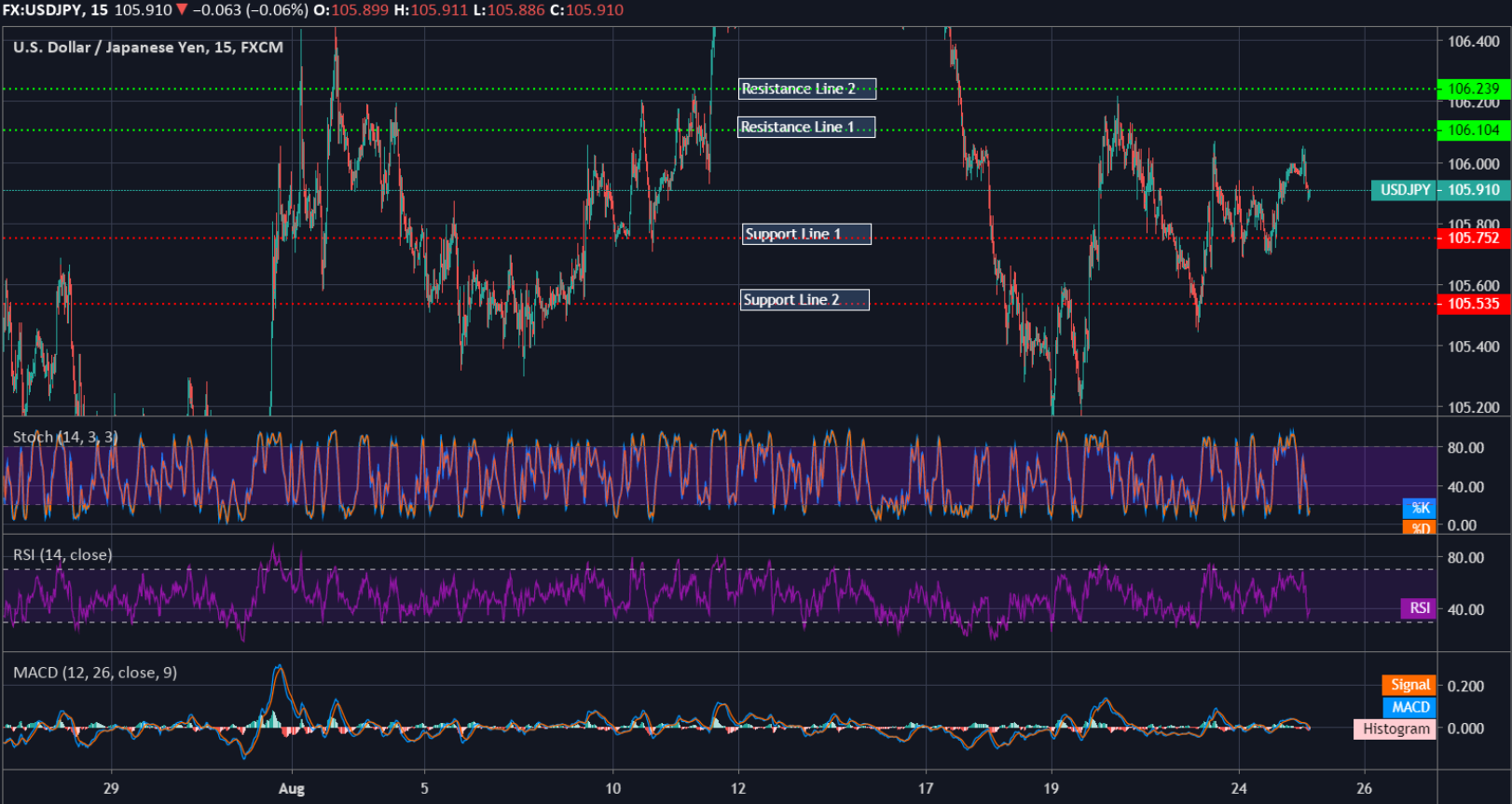Click the 105.400 price axis label
1512x804 pixels.
tap(1474, 347)
